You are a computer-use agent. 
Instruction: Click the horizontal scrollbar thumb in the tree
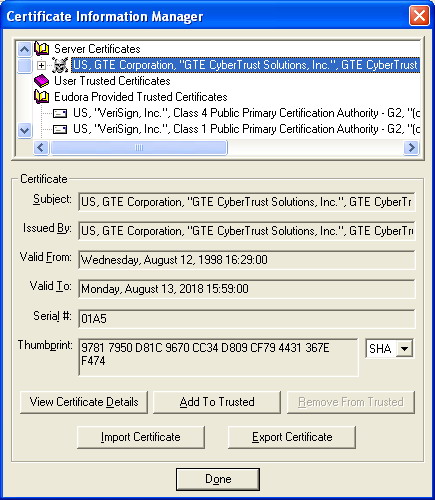point(139,147)
